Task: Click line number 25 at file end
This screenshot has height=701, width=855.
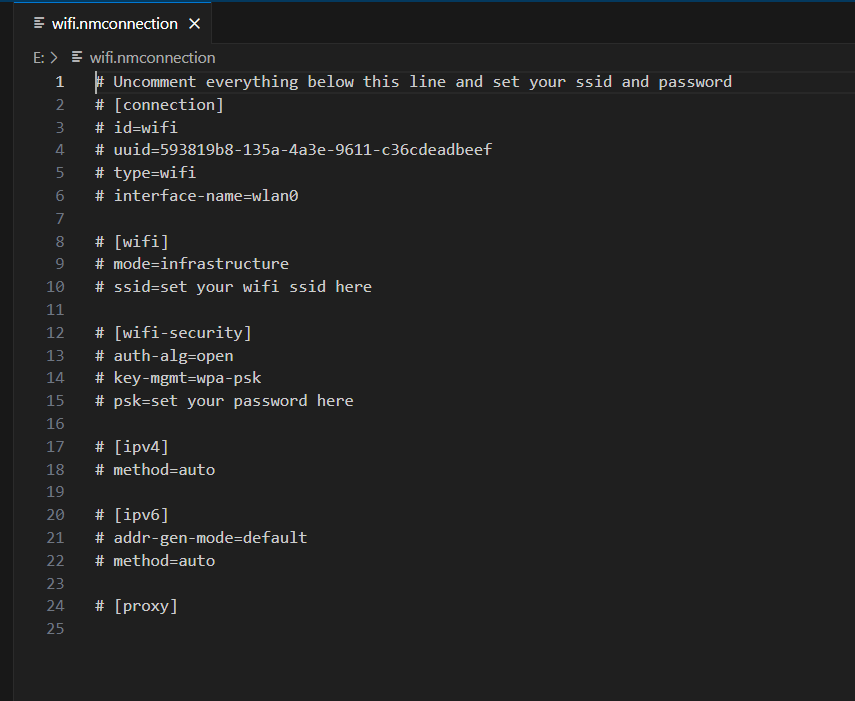Action: pos(56,628)
